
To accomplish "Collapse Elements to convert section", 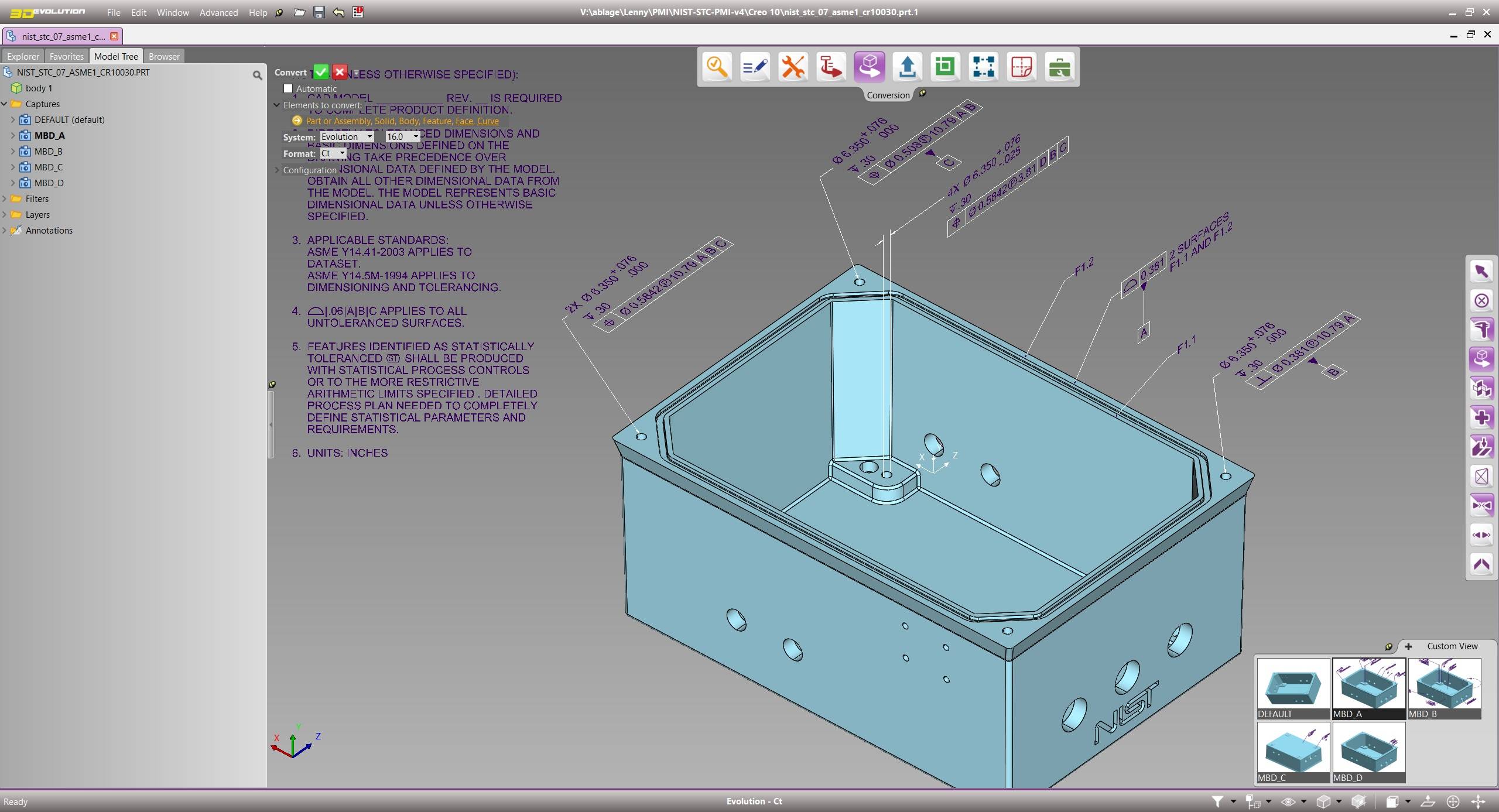I will click(x=277, y=105).
